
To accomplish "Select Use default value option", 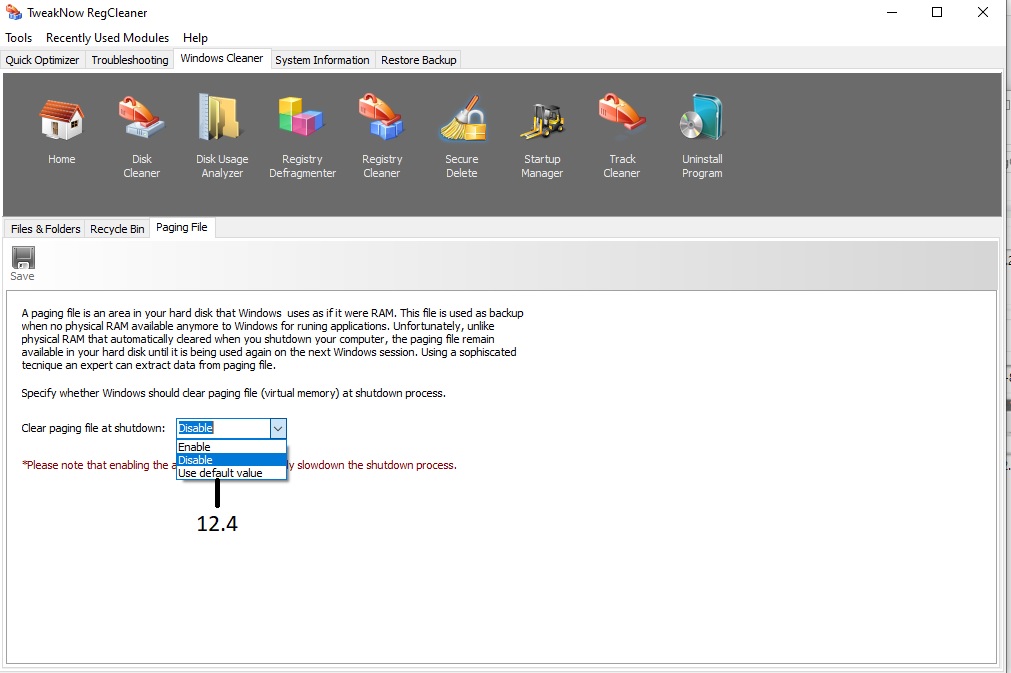I will (x=231, y=473).
